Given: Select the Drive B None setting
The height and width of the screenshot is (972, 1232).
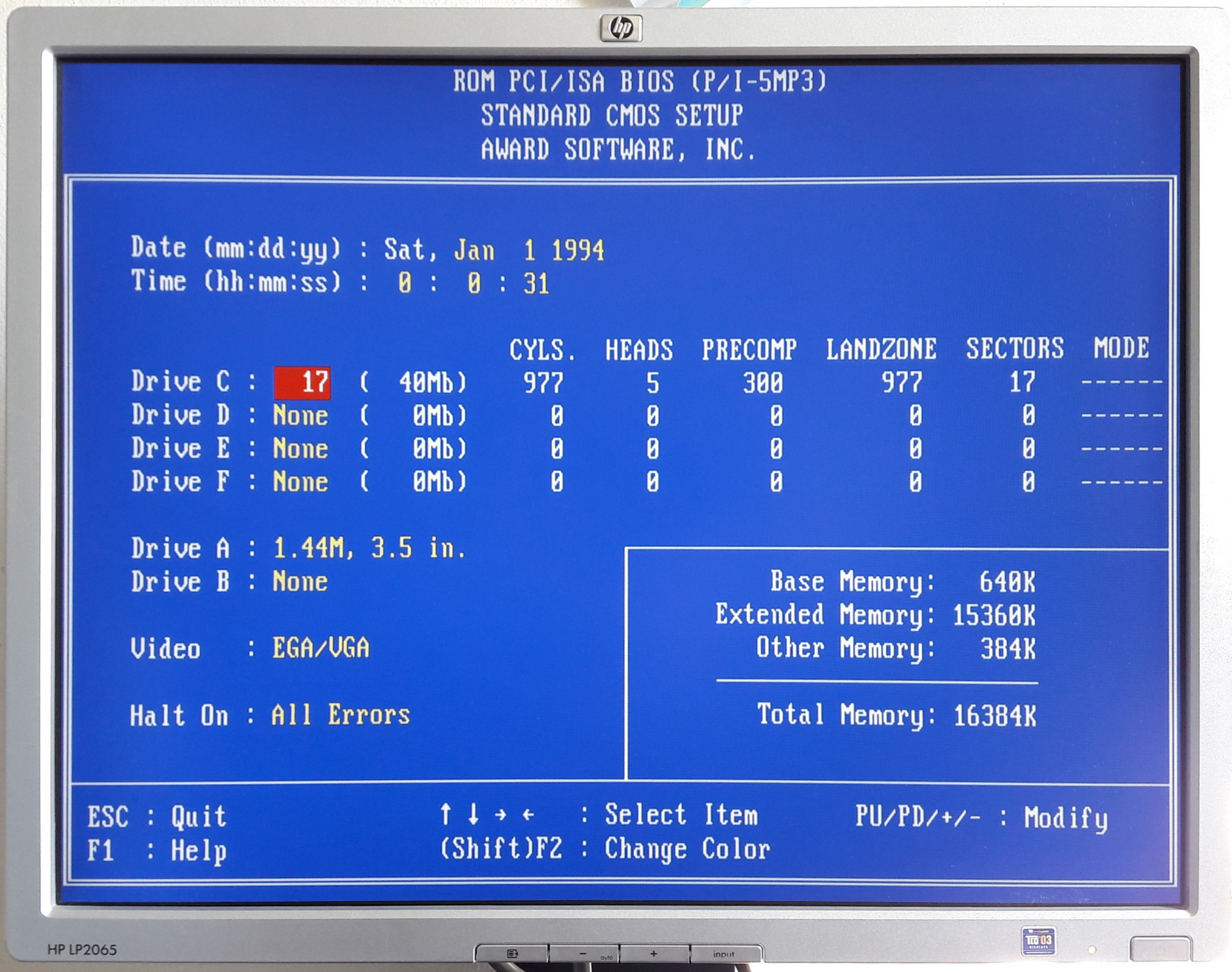Looking at the screenshot, I should [x=300, y=582].
